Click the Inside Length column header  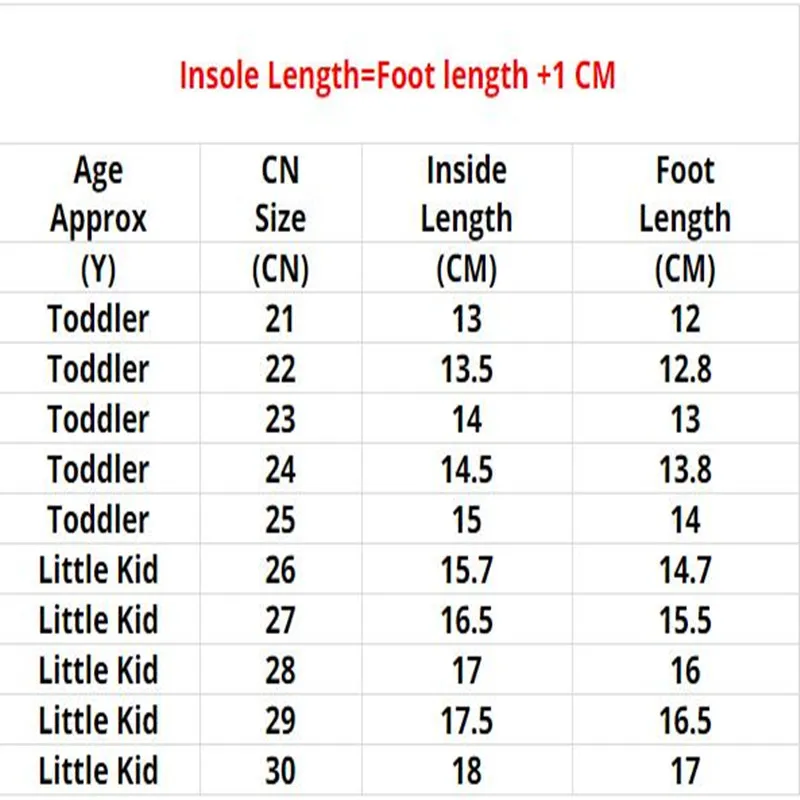pos(466,219)
